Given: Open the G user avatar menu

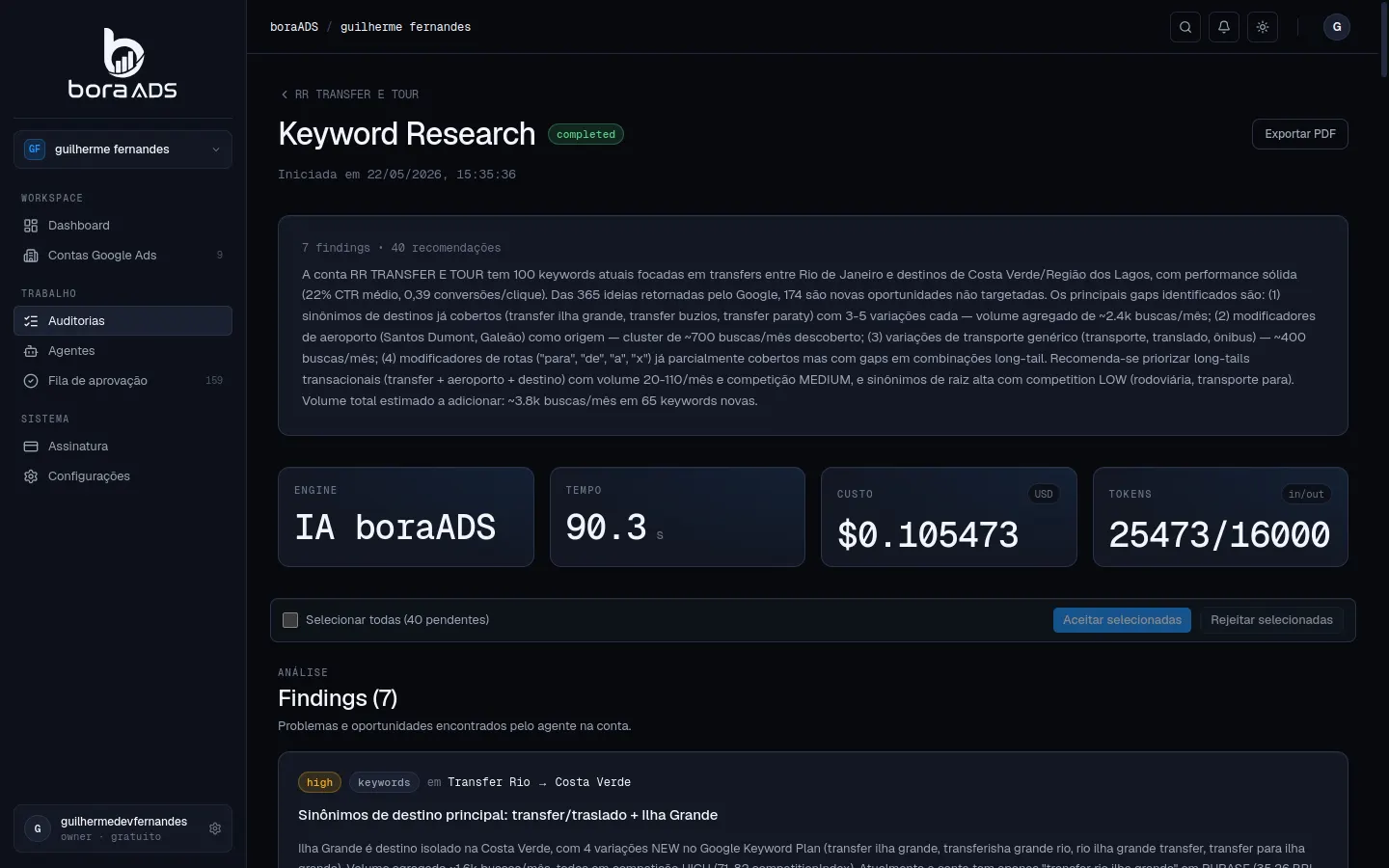Looking at the screenshot, I should pos(1337,27).
